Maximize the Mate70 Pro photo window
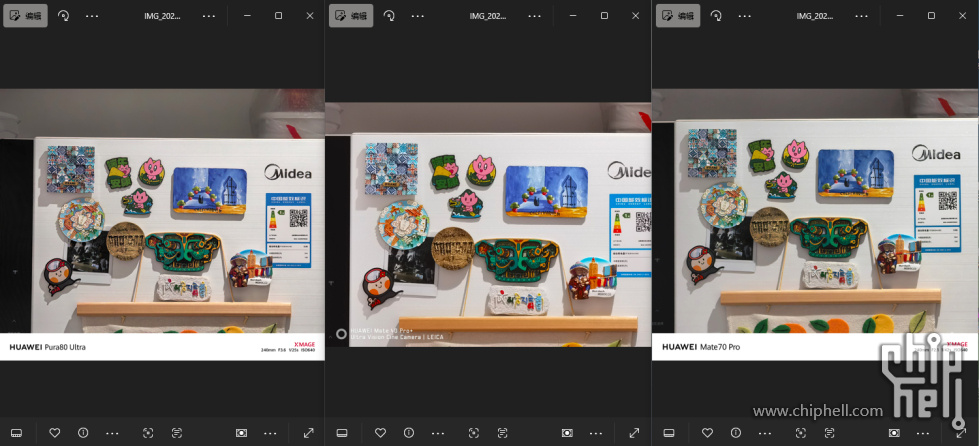The height and width of the screenshot is (446, 979). click(x=931, y=16)
